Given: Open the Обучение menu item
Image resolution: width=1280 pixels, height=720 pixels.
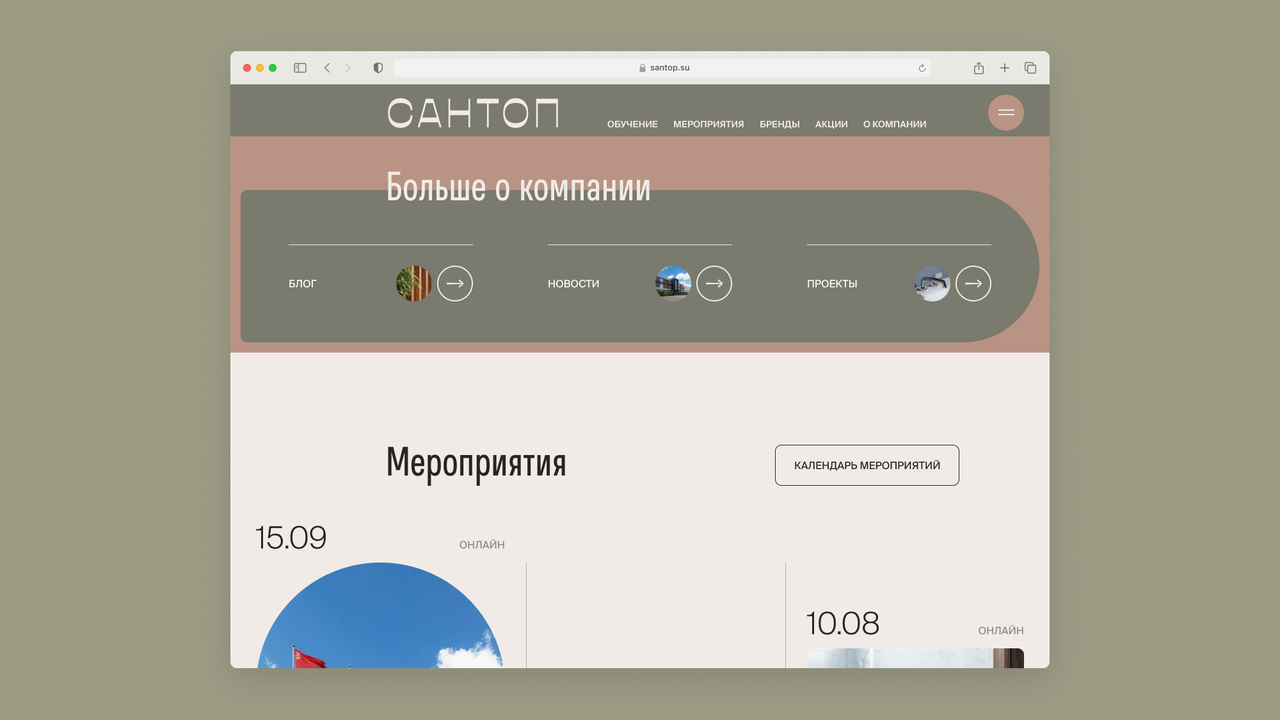Looking at the screenshot, I should pyautogui.click(x=632, y=125).
